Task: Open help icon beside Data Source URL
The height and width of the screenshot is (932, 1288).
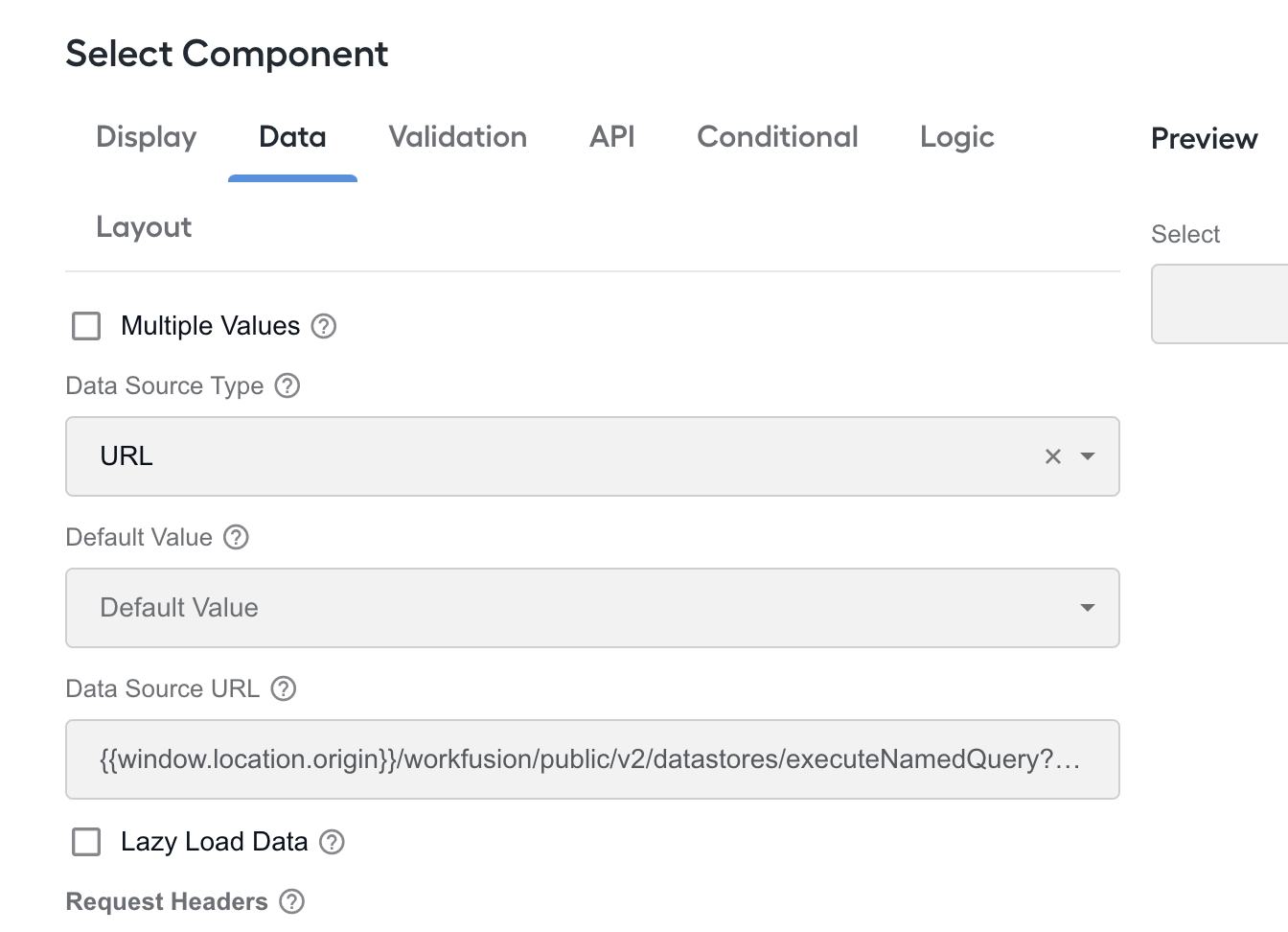Action: pos(284,688)
